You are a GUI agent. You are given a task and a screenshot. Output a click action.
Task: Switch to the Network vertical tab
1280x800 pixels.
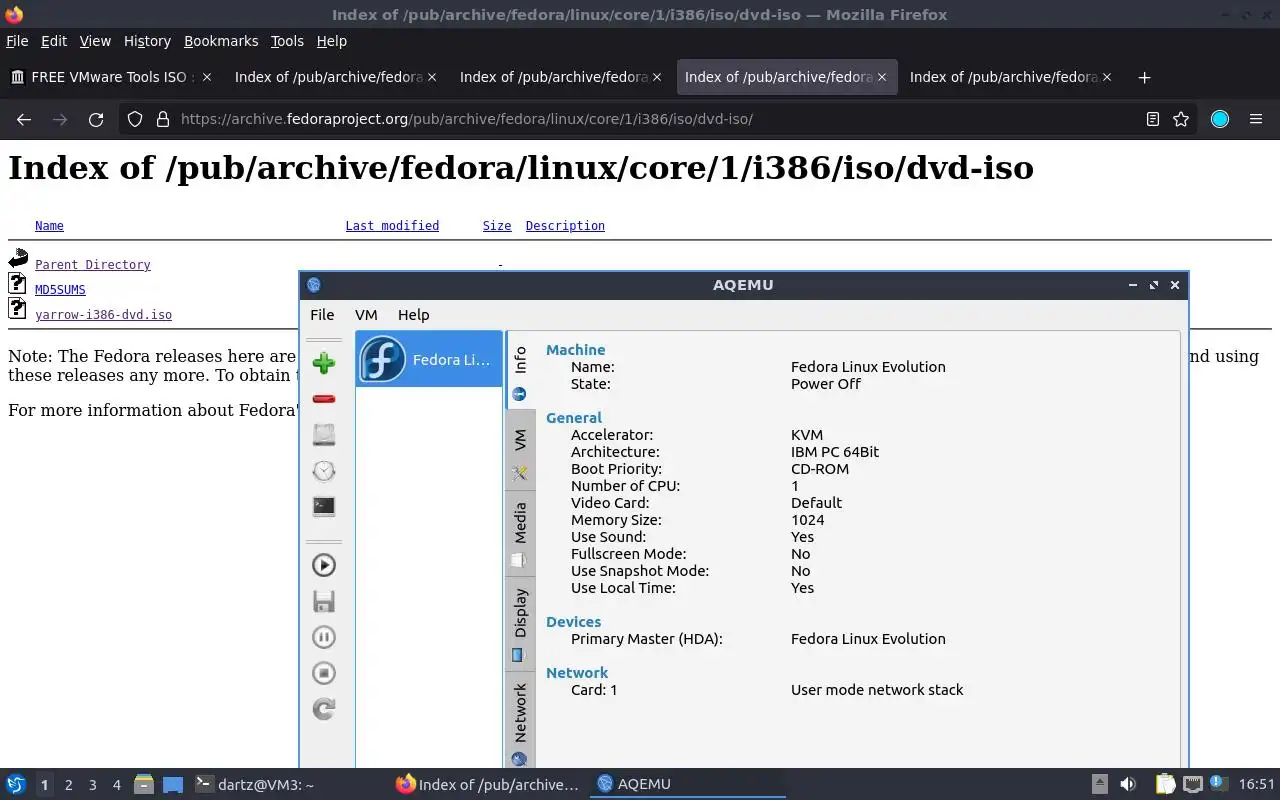pos(520,722)
